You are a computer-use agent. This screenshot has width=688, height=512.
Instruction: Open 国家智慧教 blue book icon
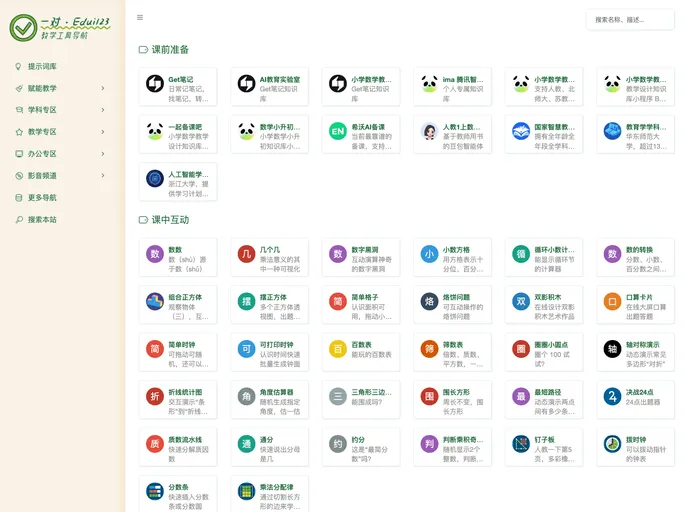(521, 131)
